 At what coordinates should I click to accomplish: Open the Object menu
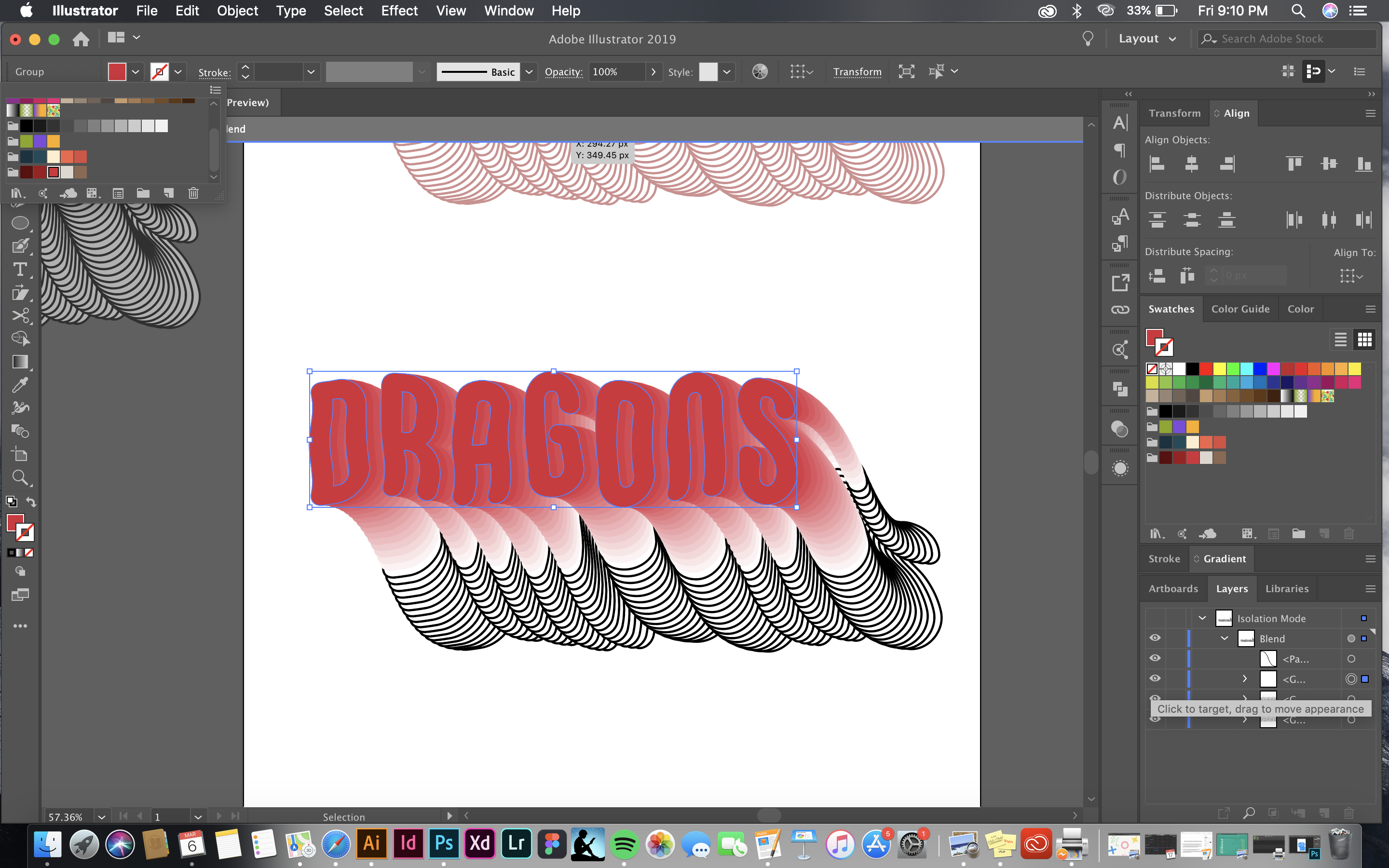[238, 10]
